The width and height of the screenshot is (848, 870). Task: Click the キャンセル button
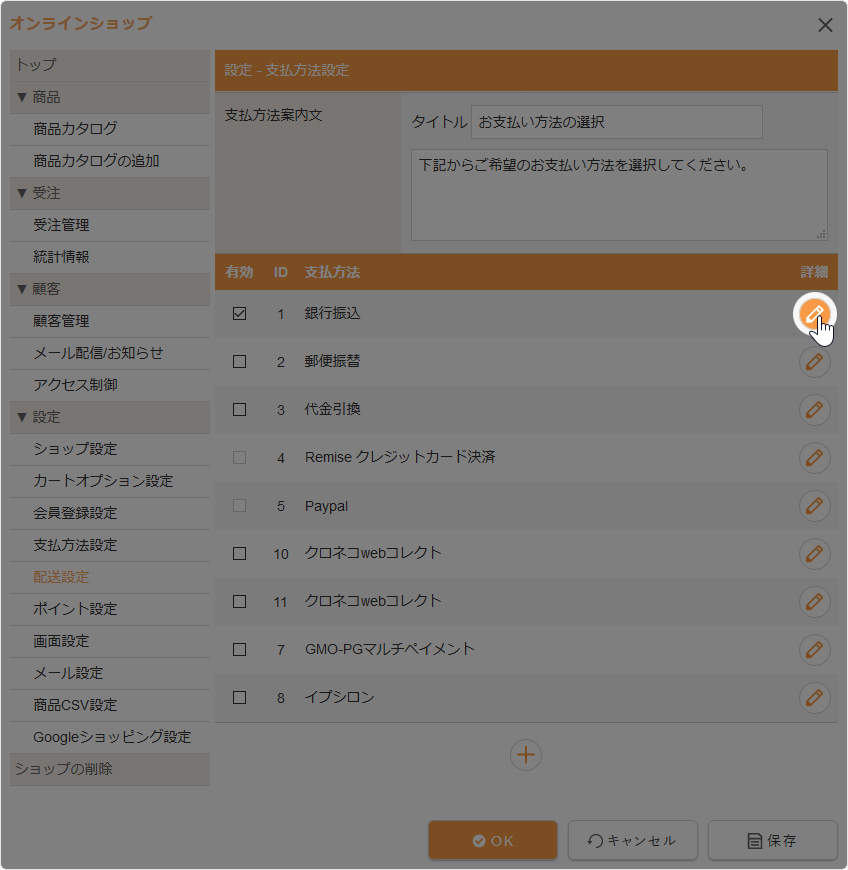(x=632, y=841)
